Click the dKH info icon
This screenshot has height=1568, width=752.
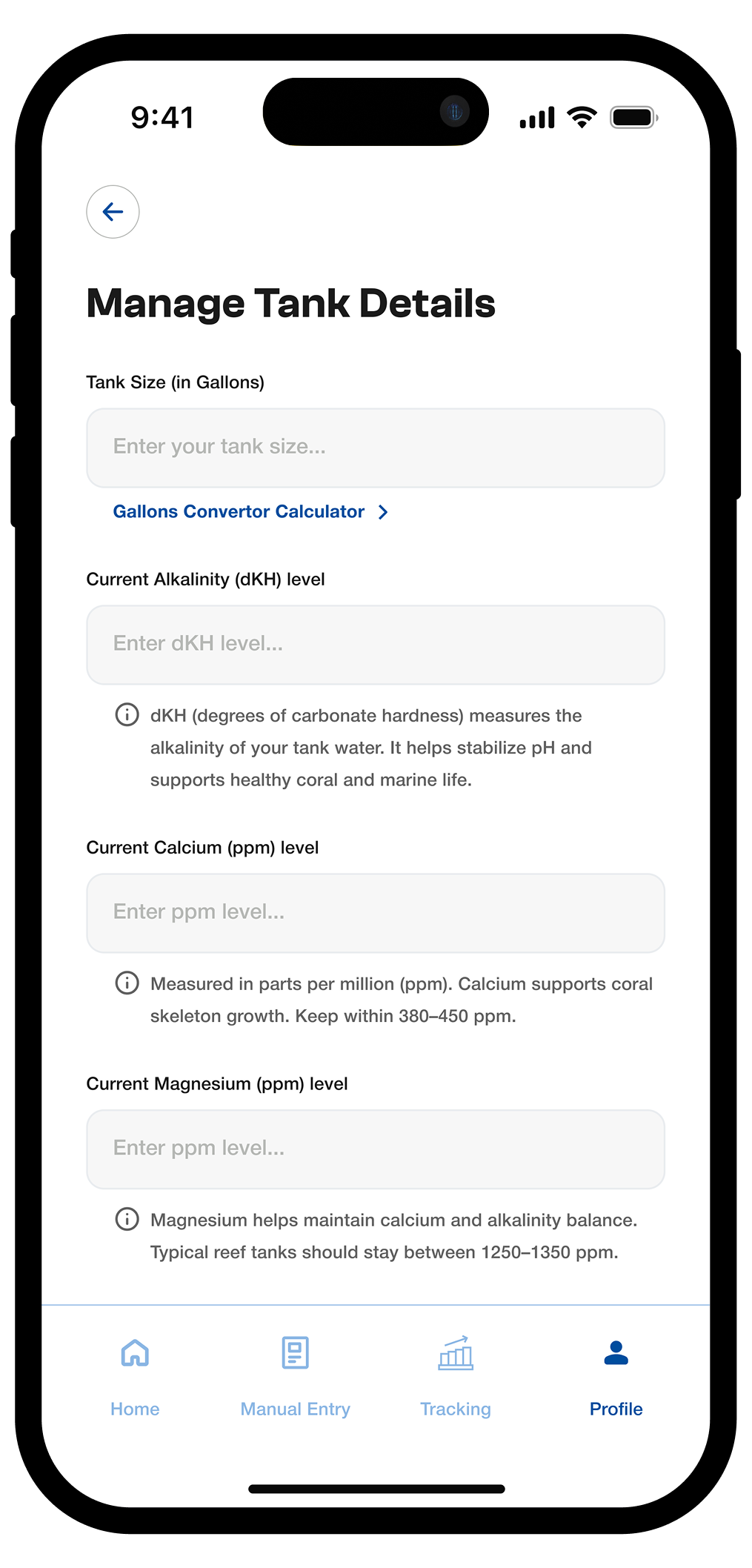point(127,715)
